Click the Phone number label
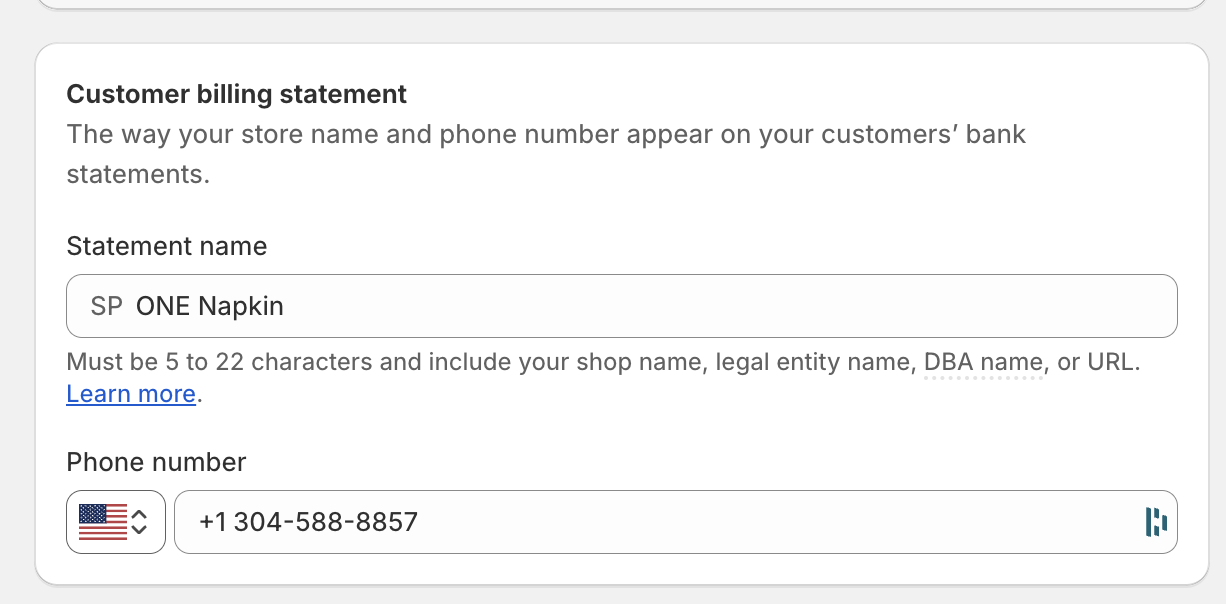 click(156, 462)
